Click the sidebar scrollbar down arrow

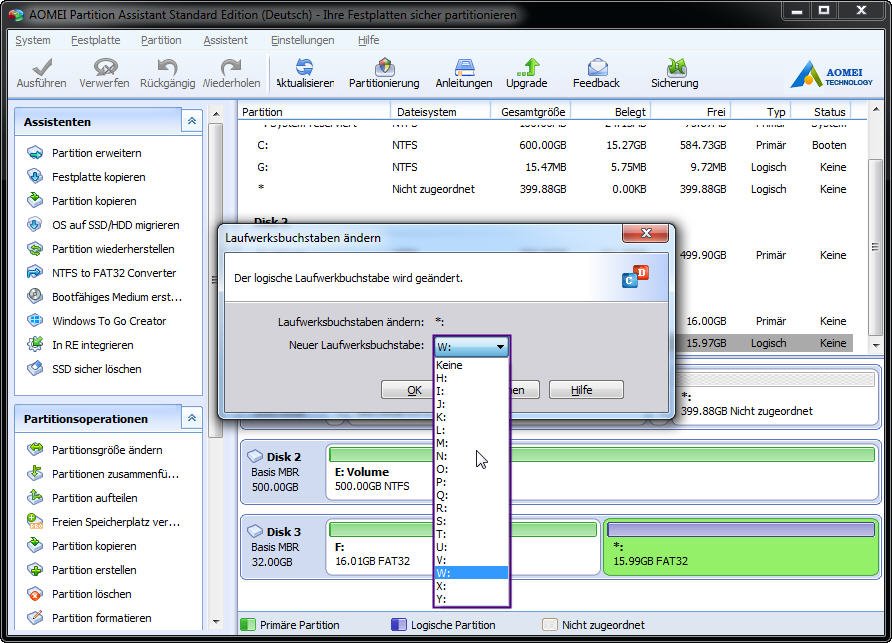pos(216,622)
